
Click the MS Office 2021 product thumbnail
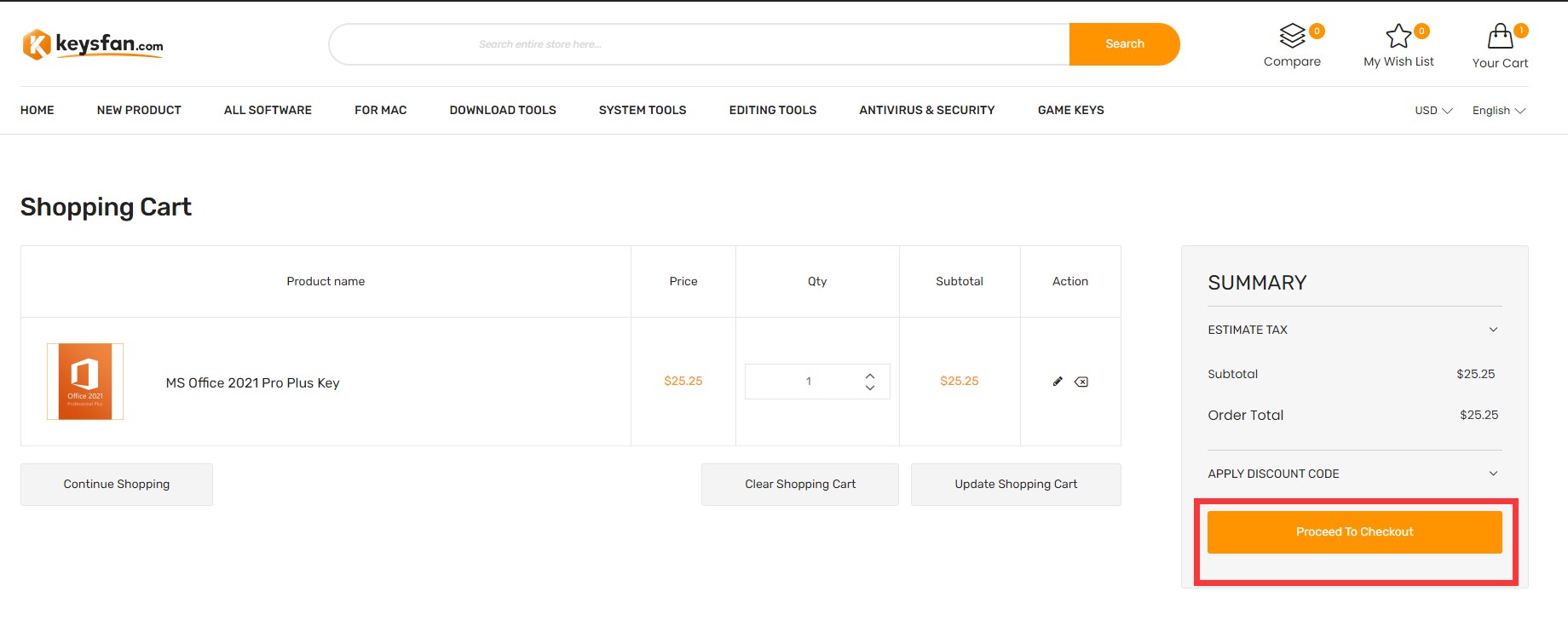click(85, 382)
